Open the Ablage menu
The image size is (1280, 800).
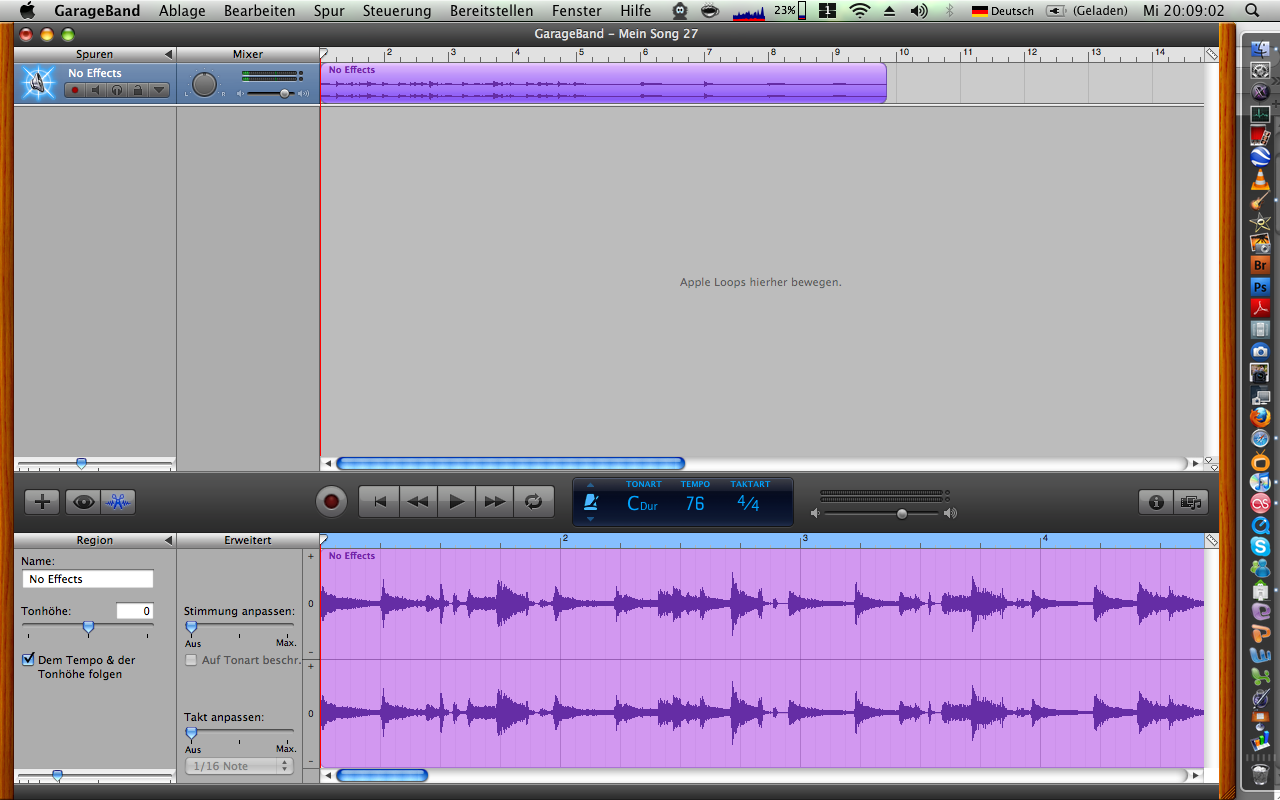pyautogui.click(x=182, y=11)
